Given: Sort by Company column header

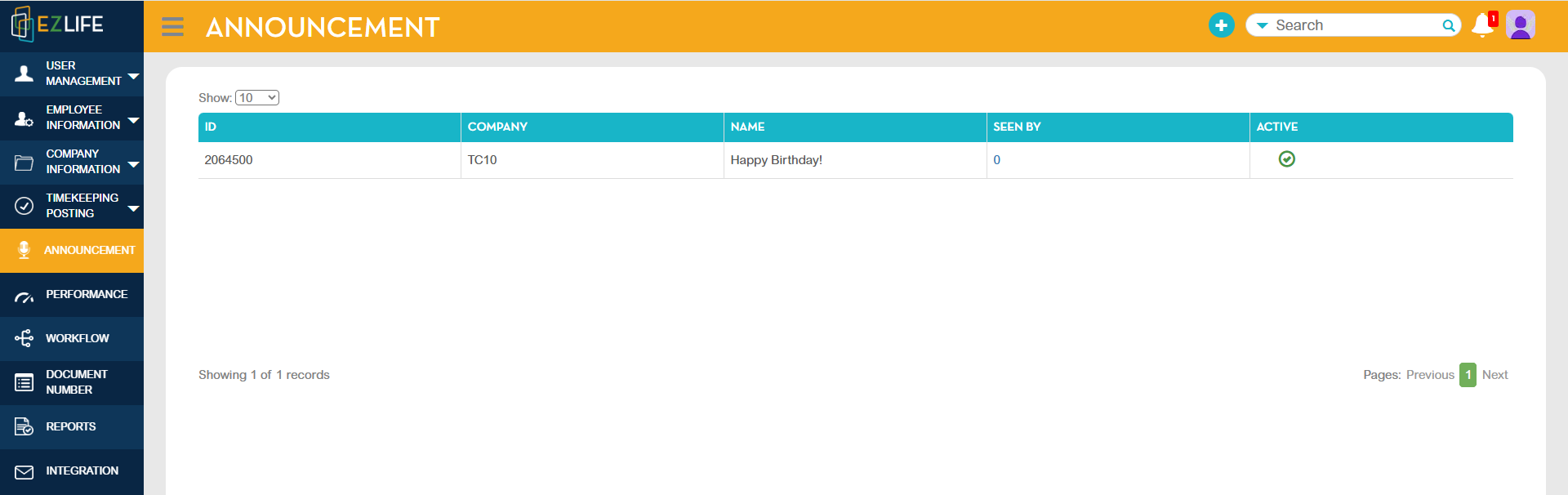Looking at the screenshot, I should [x=592, y=127].
